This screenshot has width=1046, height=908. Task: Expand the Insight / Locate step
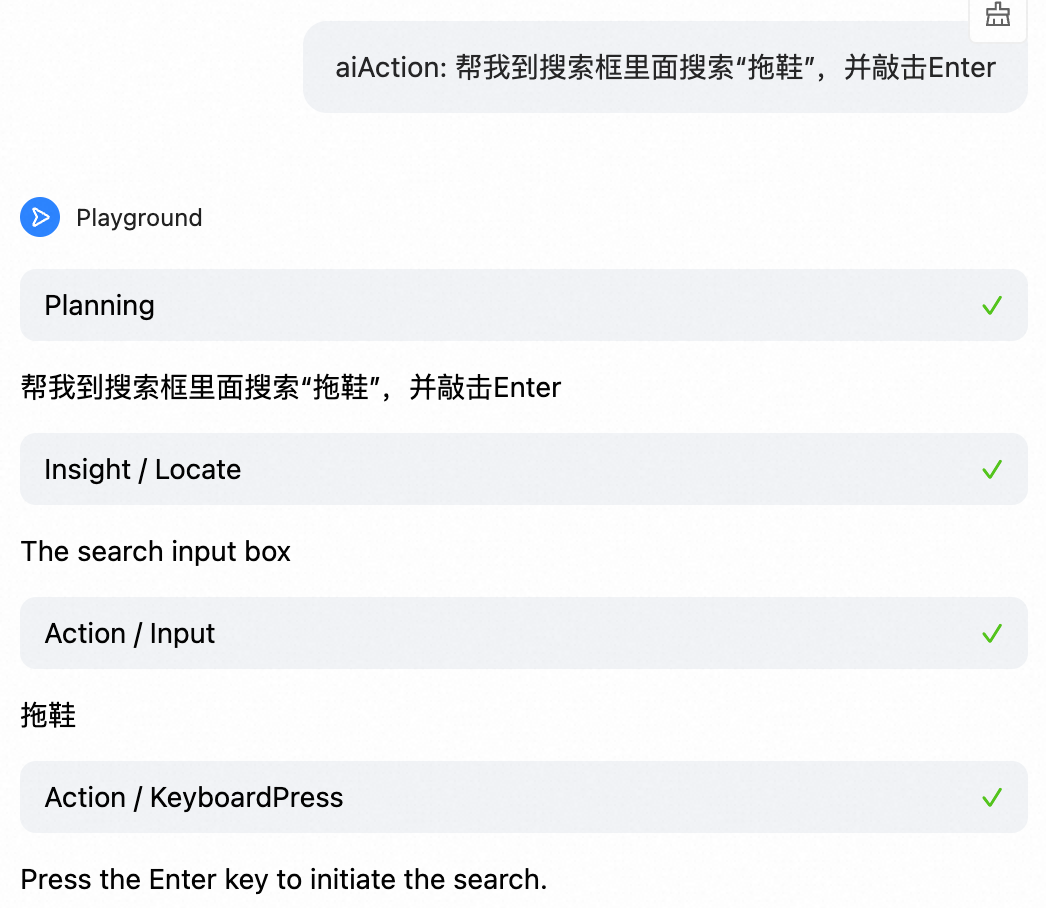point(143,470)
